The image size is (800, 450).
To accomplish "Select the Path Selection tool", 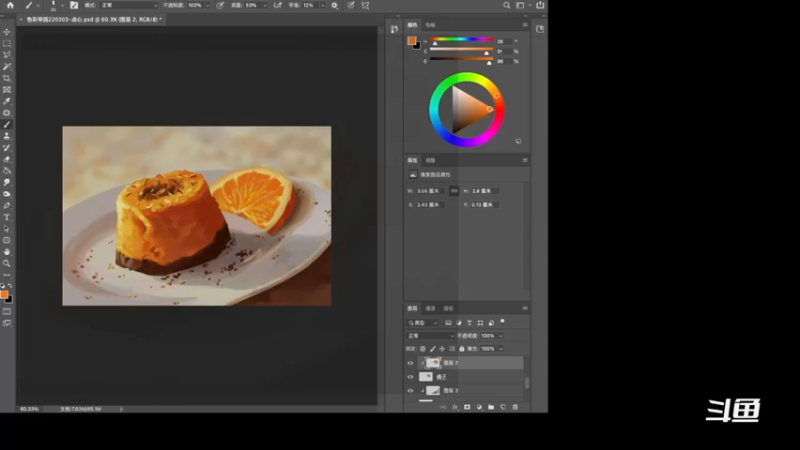I will click(x=7, y=229).
